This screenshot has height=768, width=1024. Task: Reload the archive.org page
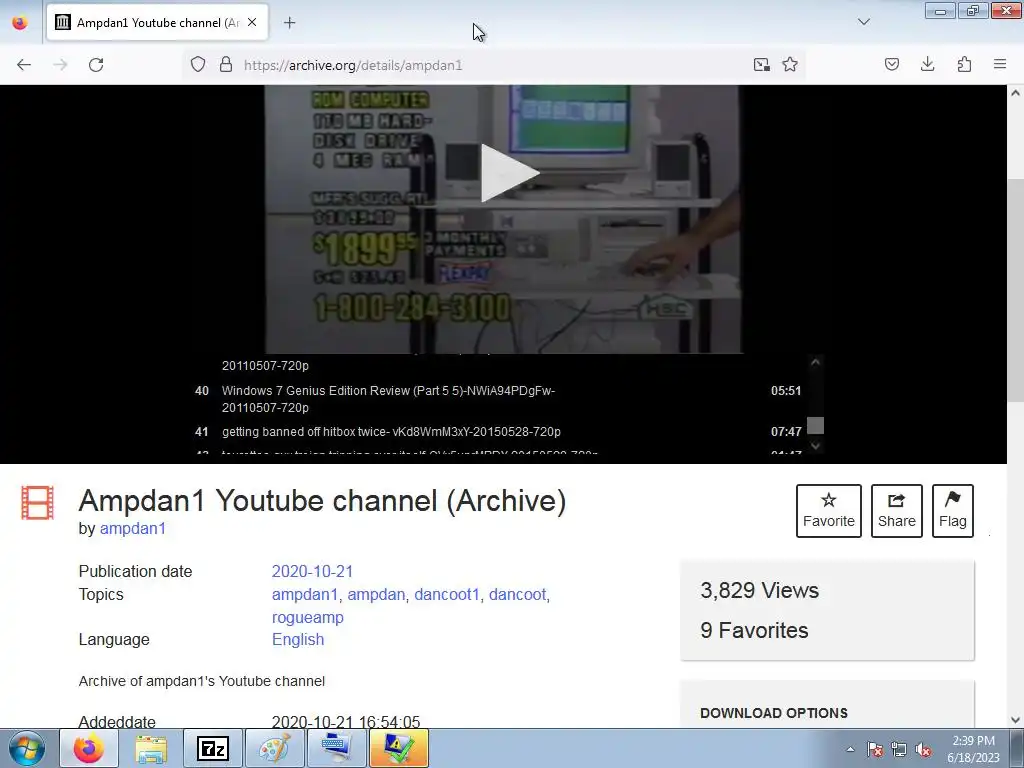pyautogui.click(x=96, y=65)
